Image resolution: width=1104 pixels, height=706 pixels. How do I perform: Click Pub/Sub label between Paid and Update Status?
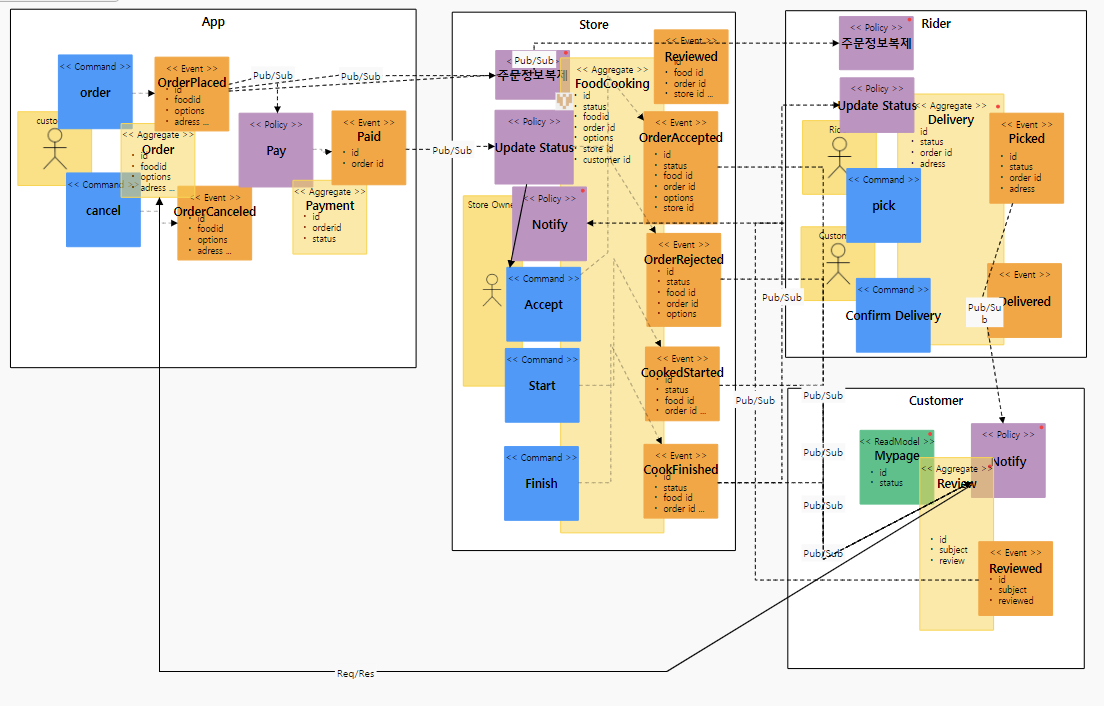tap(452, 150)
